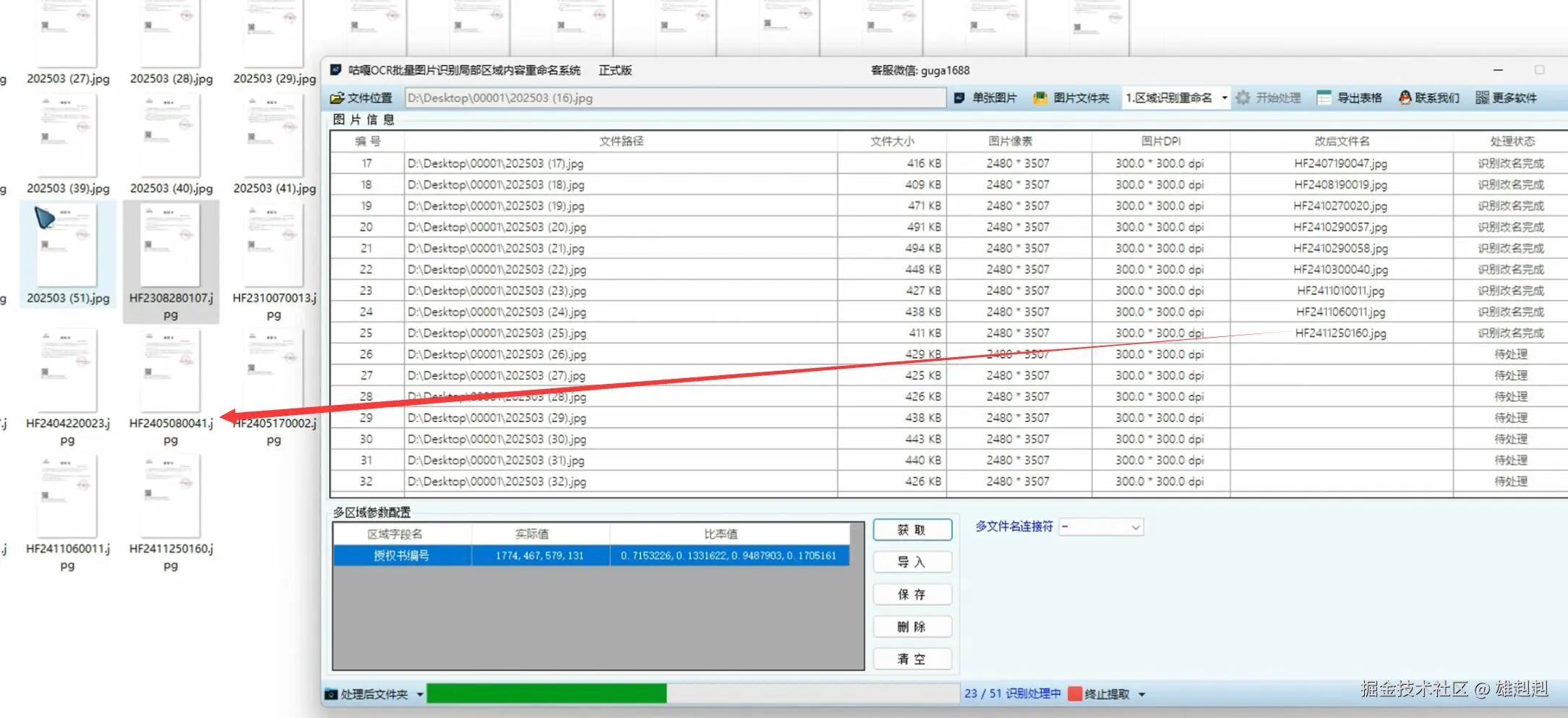
Task: Click the 导入 import button
Action: tap(912, 562)
